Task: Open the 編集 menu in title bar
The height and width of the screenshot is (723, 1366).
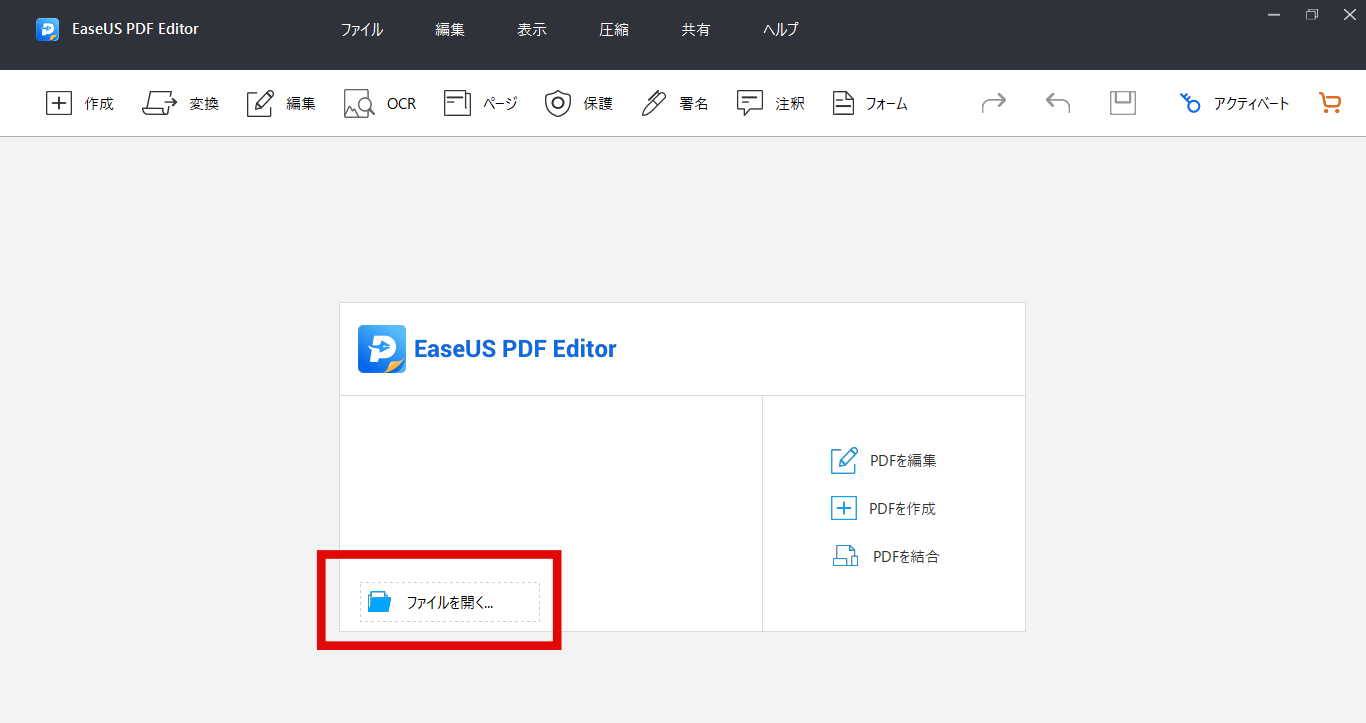Action: [450, 30]
